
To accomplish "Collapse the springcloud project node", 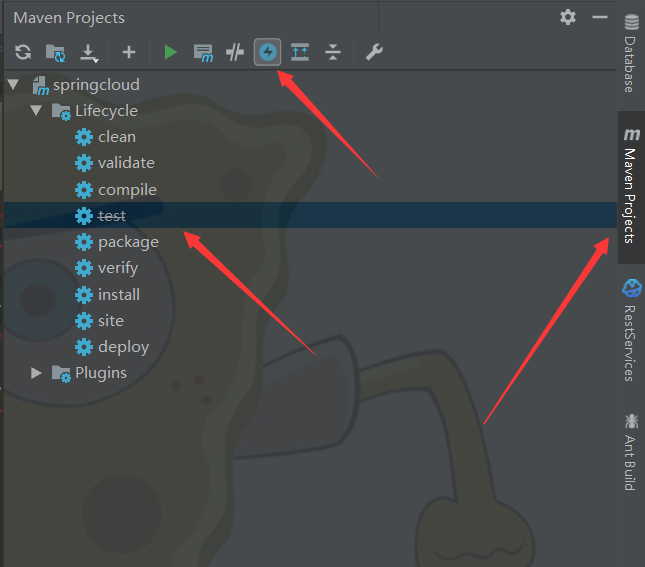I will tap(14, 84).
